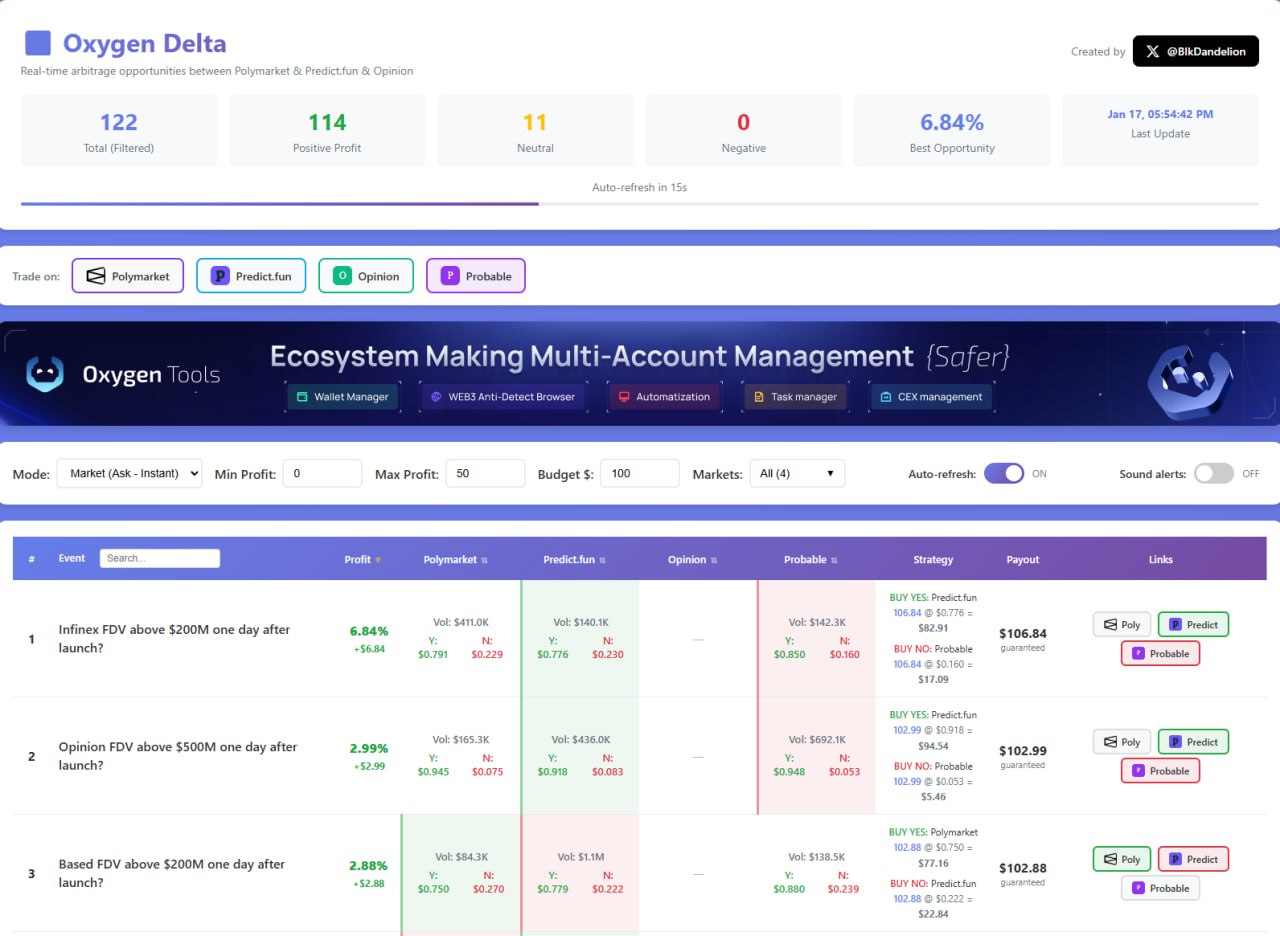Open the @BlkDandelion X profile button

pos(1195,51)
